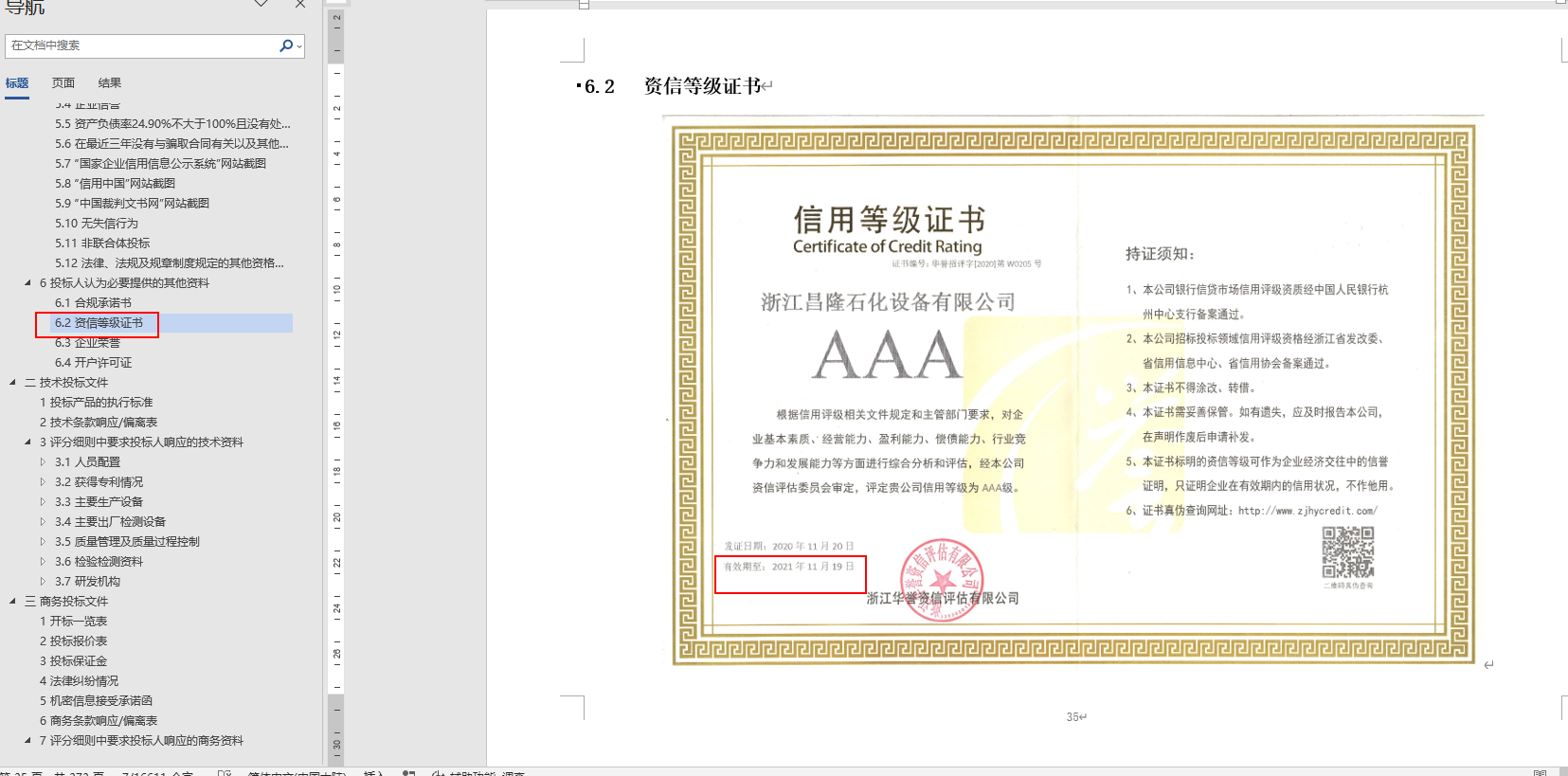Go to heading '5.6 在最近三年没有与骗取合同有关'
Viewport: 1568px width, 776px height.
click(171, 144)
